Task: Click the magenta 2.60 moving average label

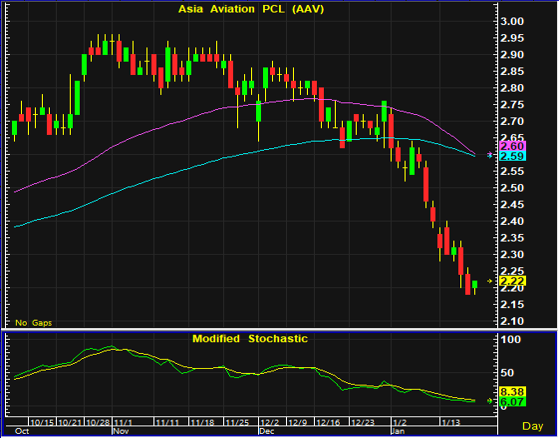Action: 513,146
